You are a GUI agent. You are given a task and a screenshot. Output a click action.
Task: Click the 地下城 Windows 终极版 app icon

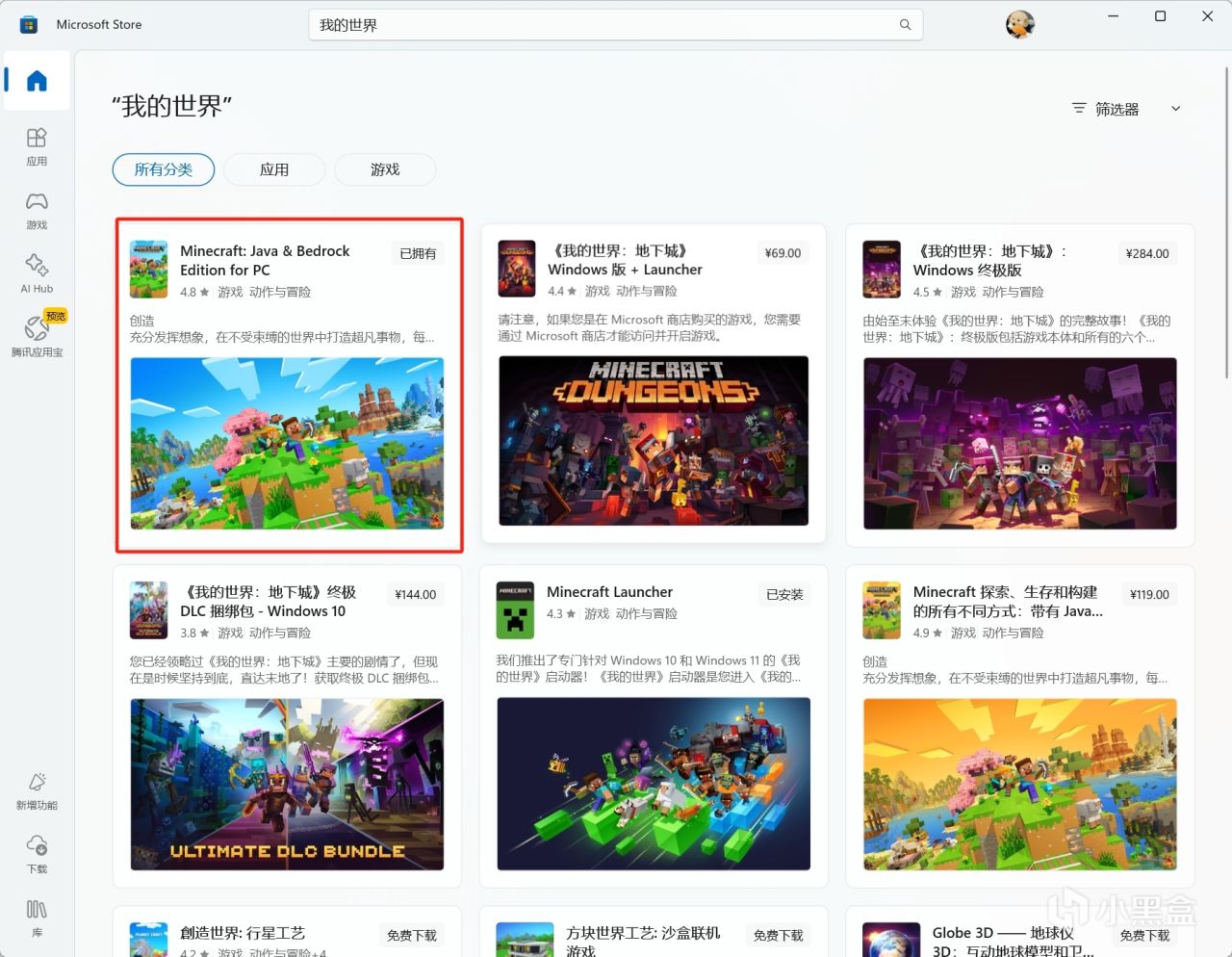click(882, 270)
